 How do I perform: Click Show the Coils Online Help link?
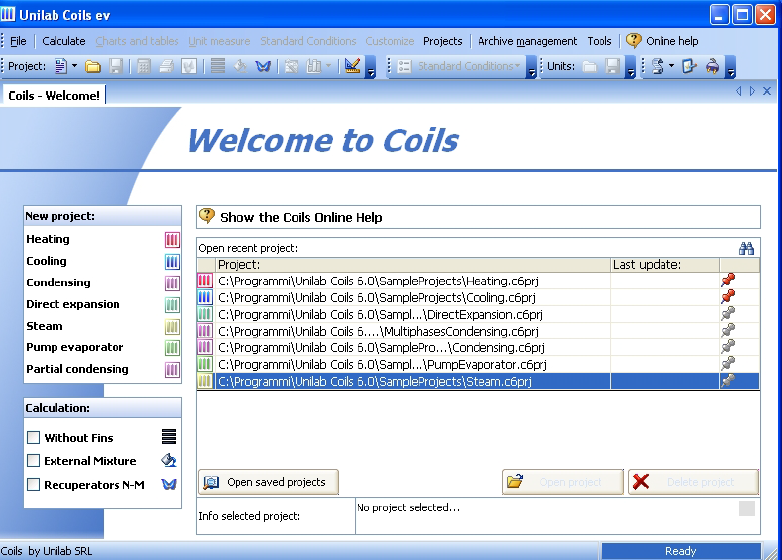pyautogui.click(x=301, y=217)
